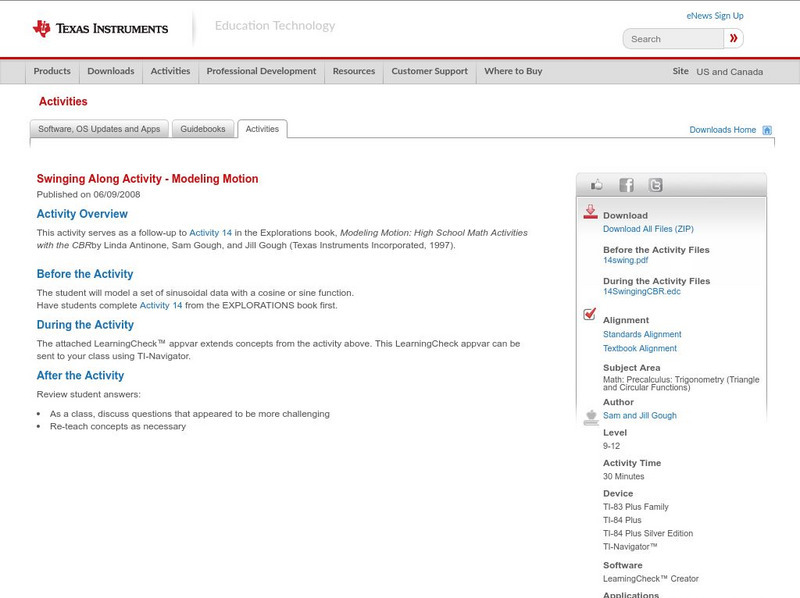The image size is (800, 598).
Task: Click TI-83 Plus Family device entry
Action: coord(636,507)
